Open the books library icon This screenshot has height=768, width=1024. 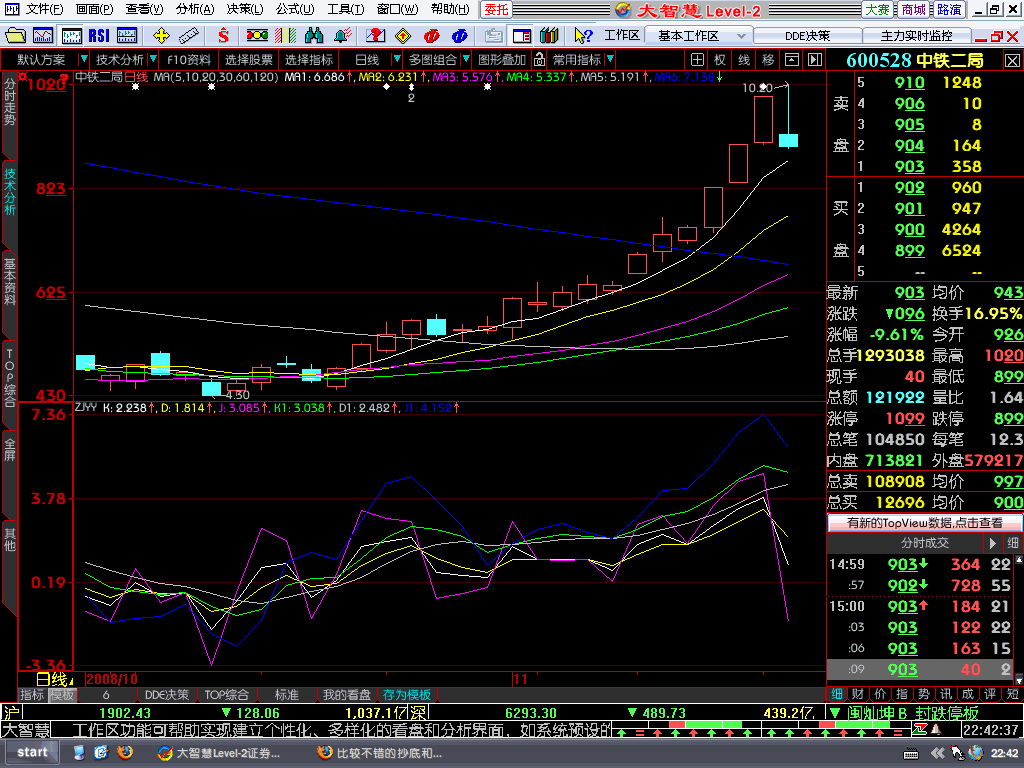(x=549, y=35)
